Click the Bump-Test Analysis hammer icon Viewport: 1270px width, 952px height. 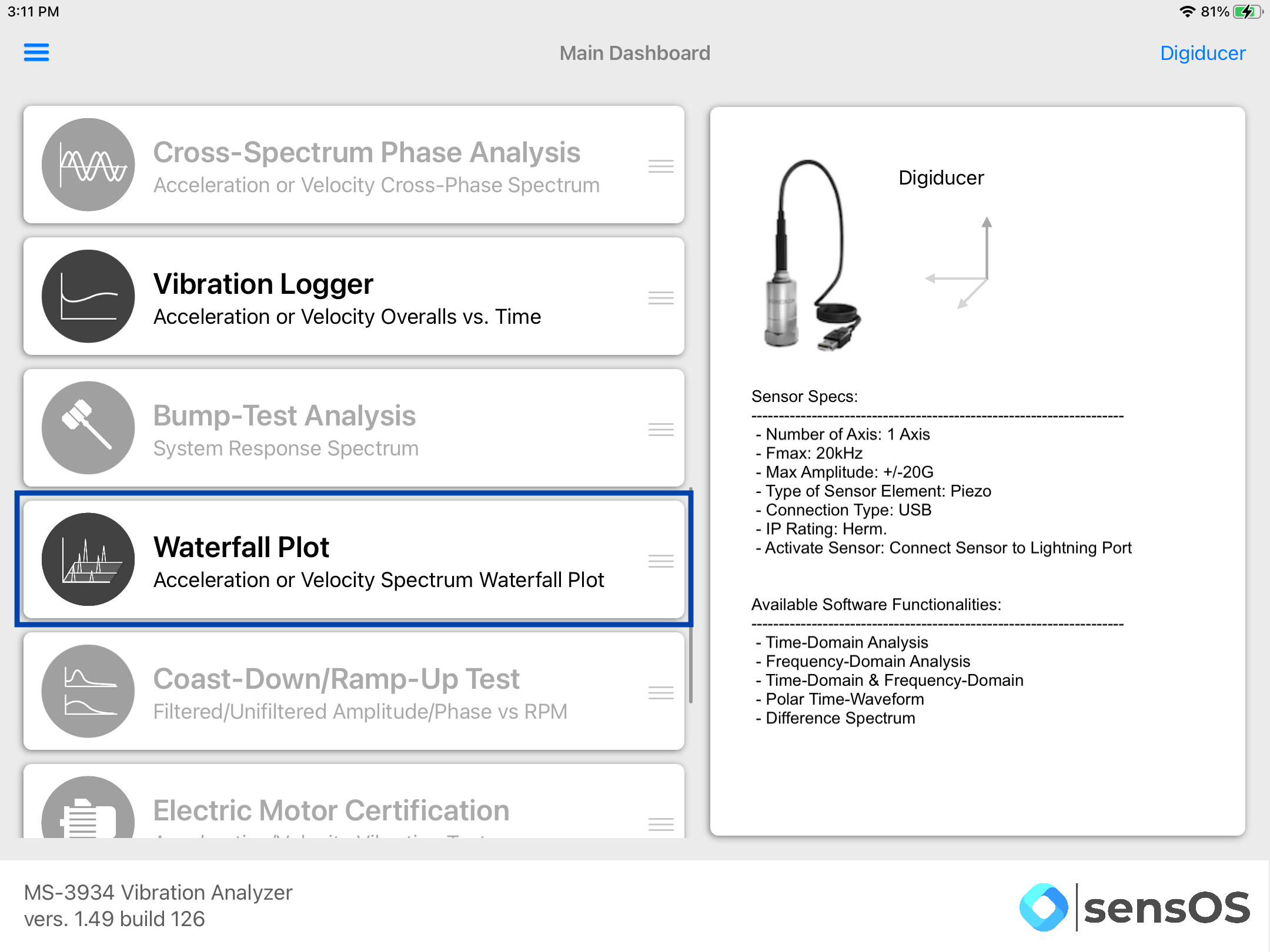tap(88, 428)
